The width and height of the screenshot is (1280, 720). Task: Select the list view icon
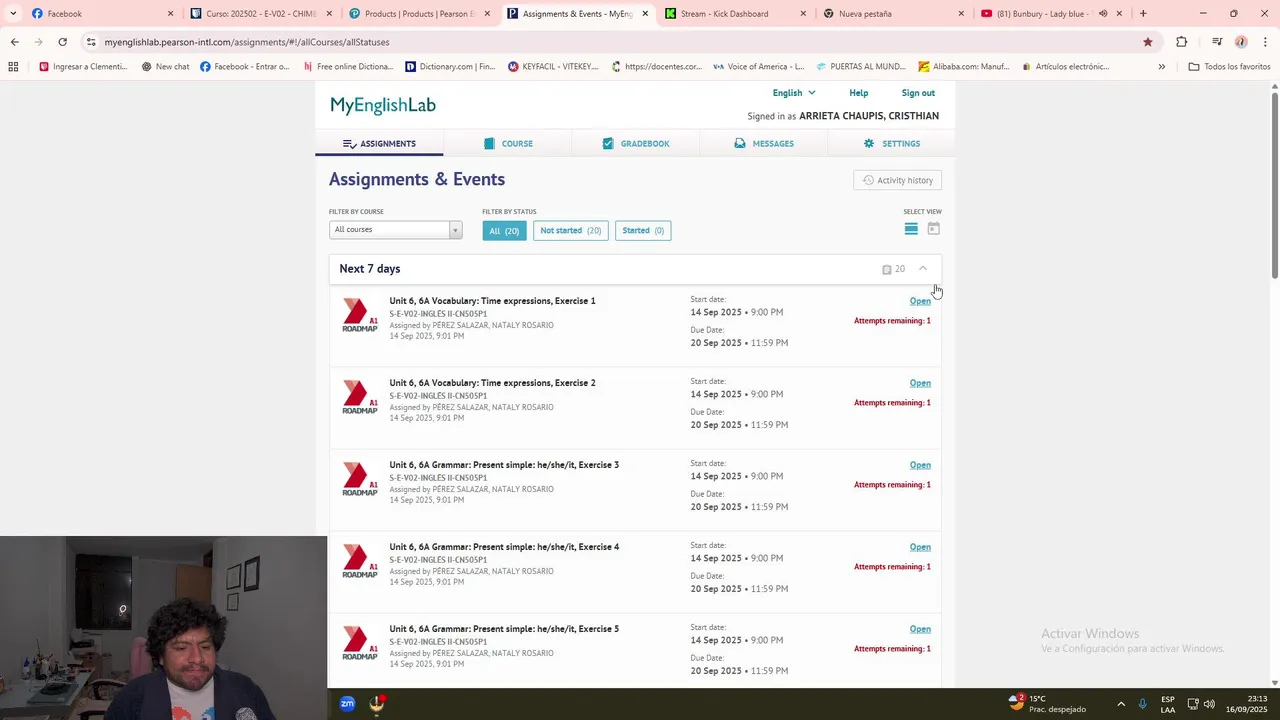(911, 229)
